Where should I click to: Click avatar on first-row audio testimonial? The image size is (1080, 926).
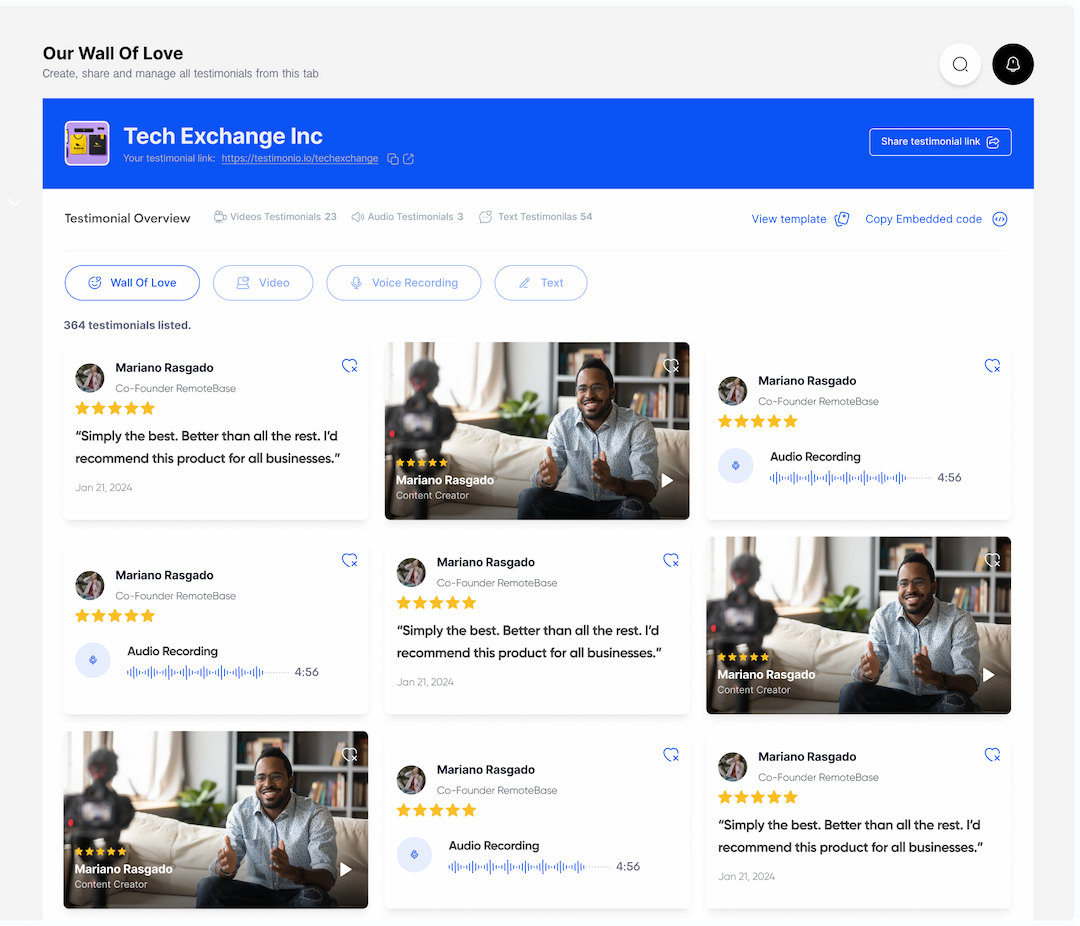(733, 391)
